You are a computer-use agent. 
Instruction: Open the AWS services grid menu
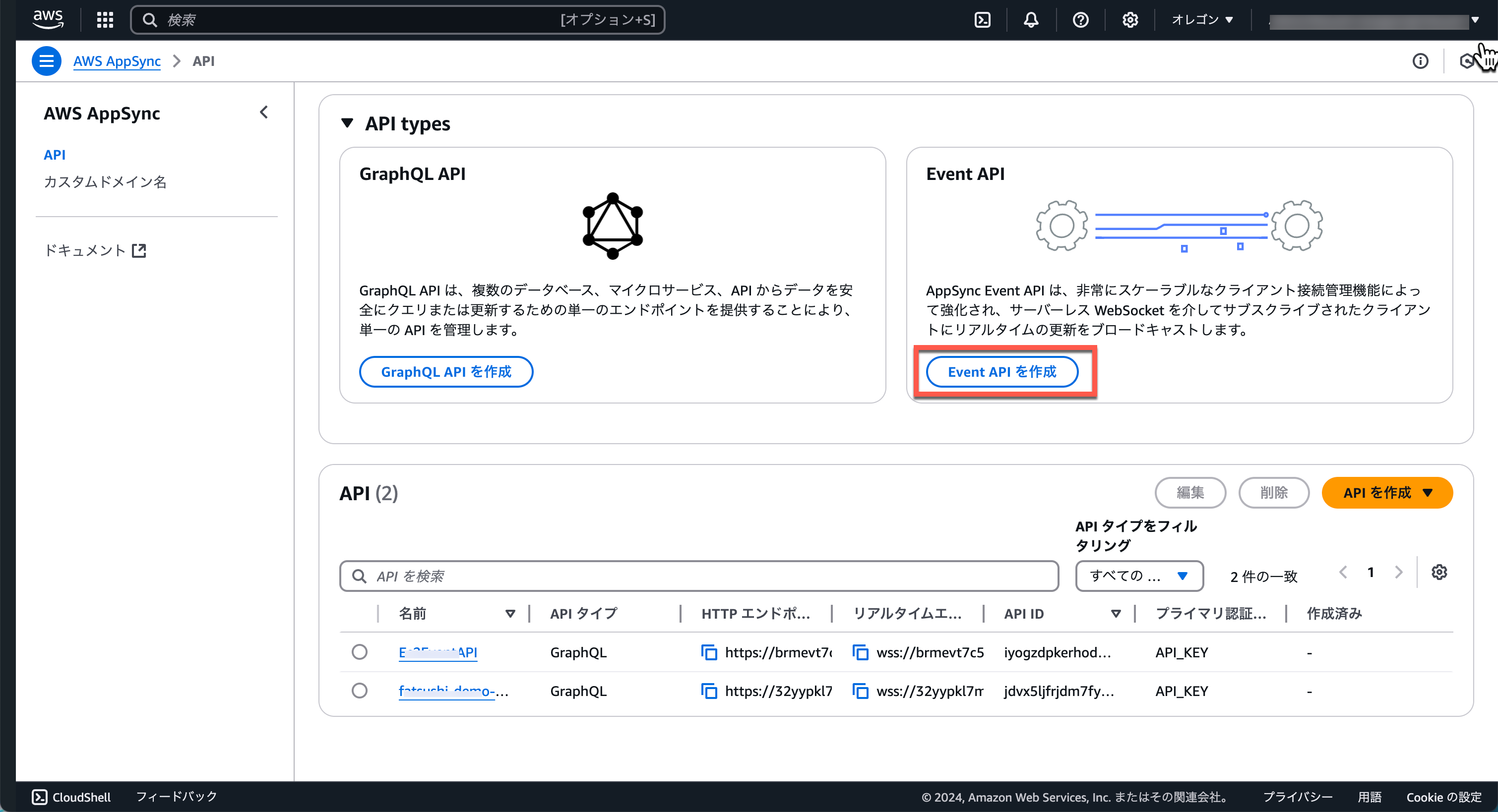(105, 20)
